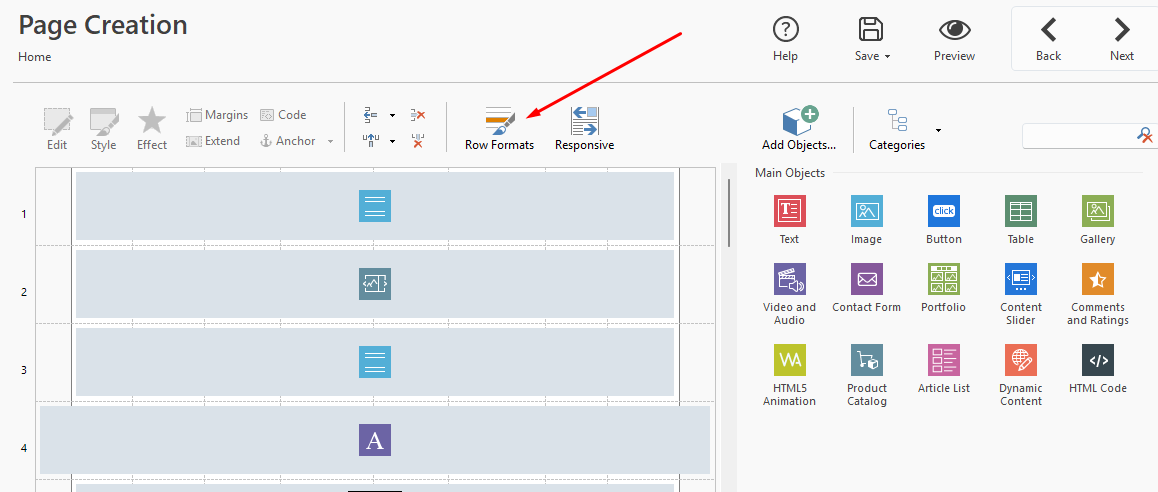
Task: Pick the HTML5 Animation object
Action: pos(789,361)
